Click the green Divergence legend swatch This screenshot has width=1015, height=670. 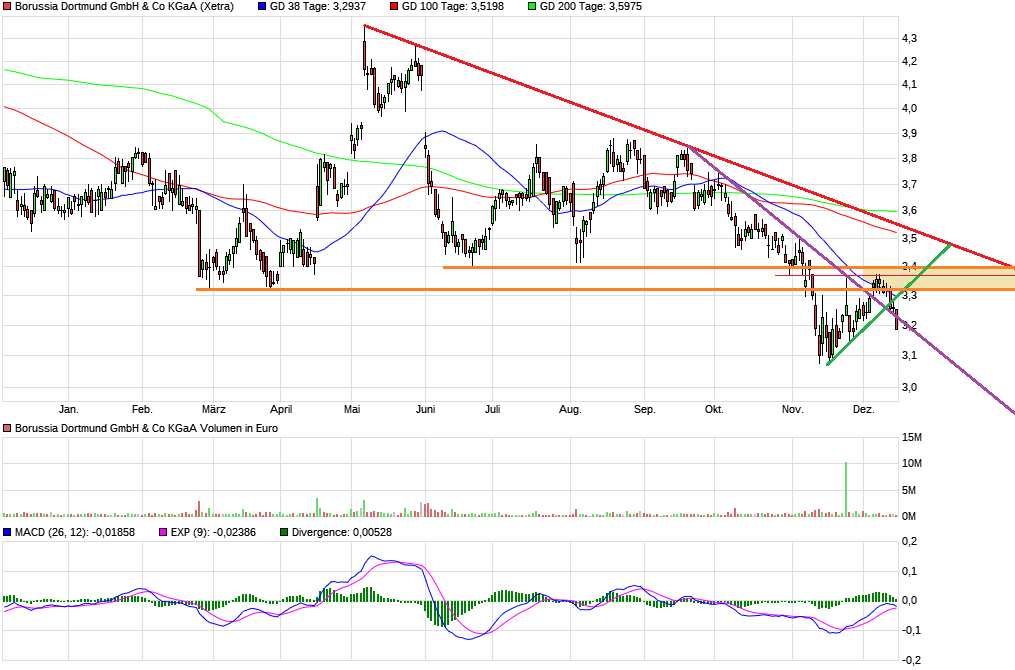pos(284,532)
